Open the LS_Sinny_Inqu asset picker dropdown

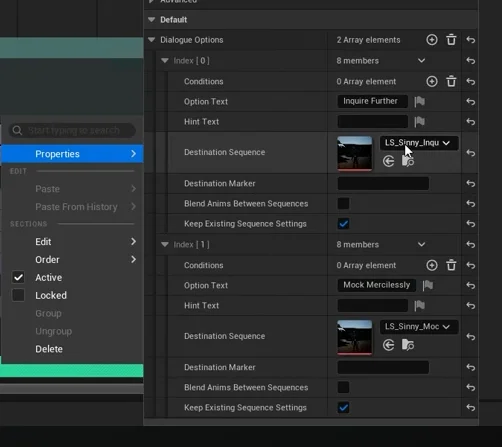coord(419,143)
